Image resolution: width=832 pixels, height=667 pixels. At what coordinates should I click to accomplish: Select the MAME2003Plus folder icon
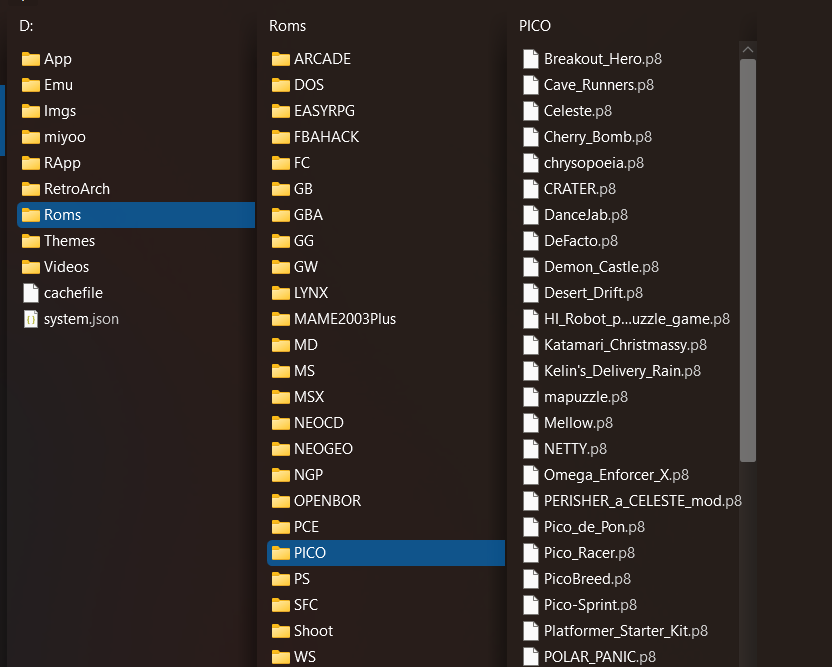click(281, 319)
